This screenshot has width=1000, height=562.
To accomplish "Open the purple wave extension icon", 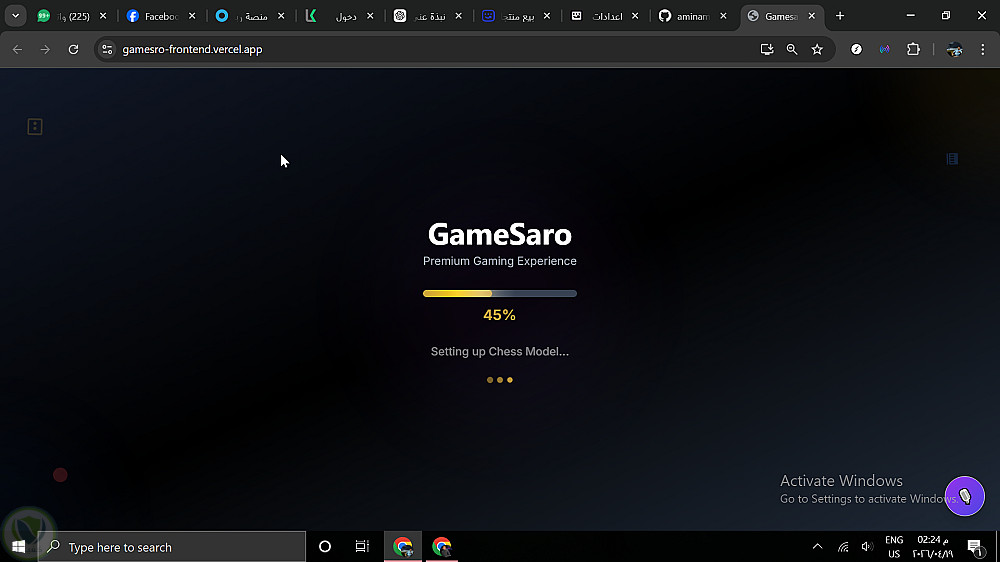I will coord(885,49).
